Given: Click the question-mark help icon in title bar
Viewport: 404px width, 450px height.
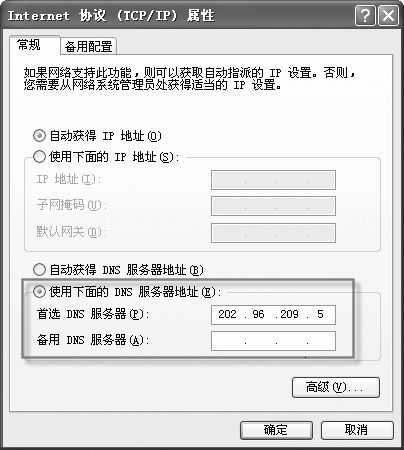Looking at the screenshot, I should pyautogui.click(x=366, y=15).
